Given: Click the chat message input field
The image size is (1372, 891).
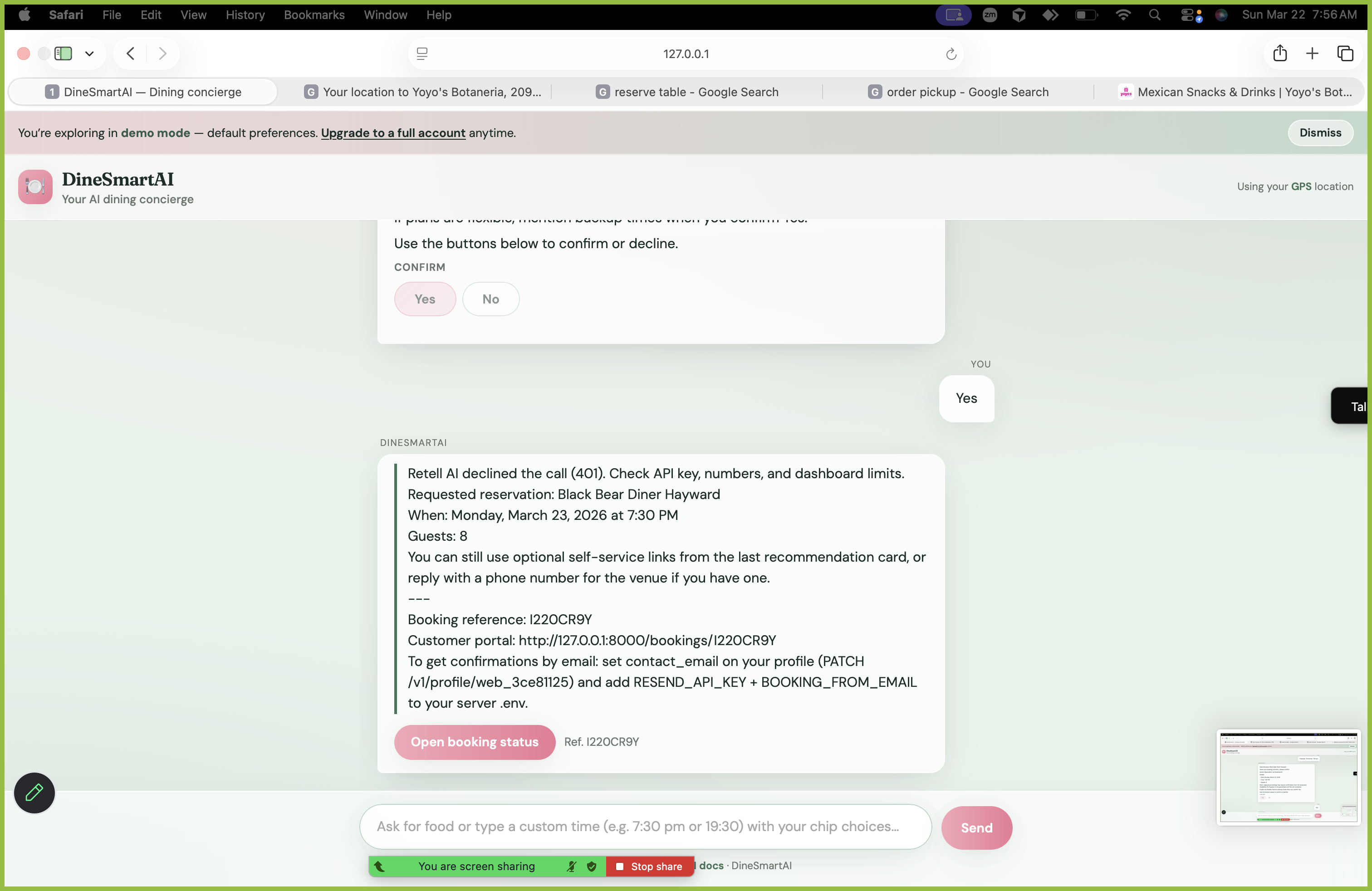Looking at the screenshot, I should [645, 827].
